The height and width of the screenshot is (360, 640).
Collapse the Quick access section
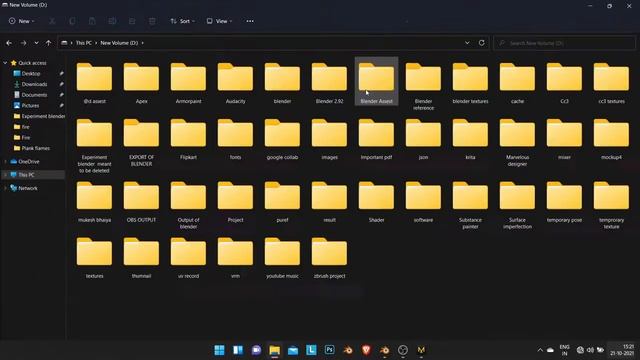[x=5, y=63]
